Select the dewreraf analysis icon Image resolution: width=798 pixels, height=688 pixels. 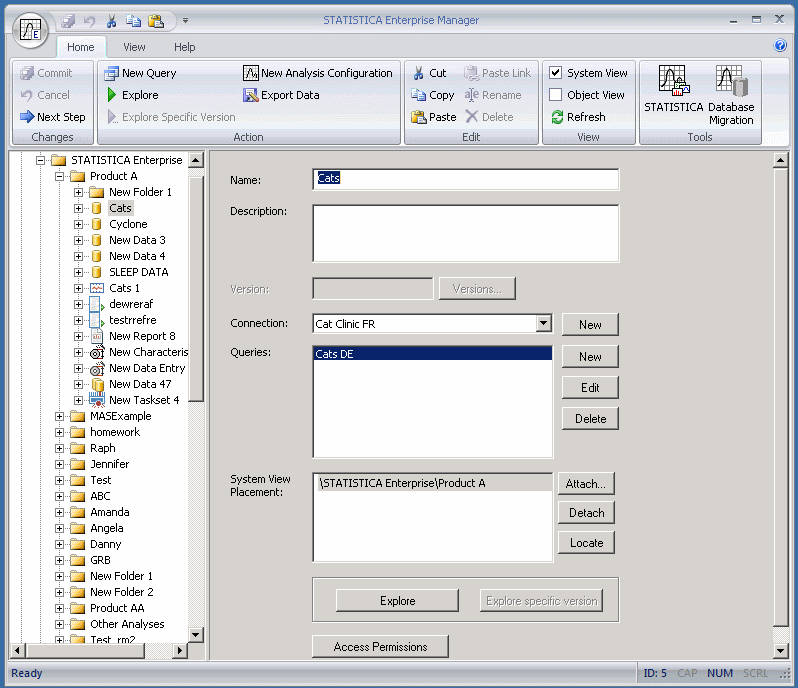click(97, 304)
